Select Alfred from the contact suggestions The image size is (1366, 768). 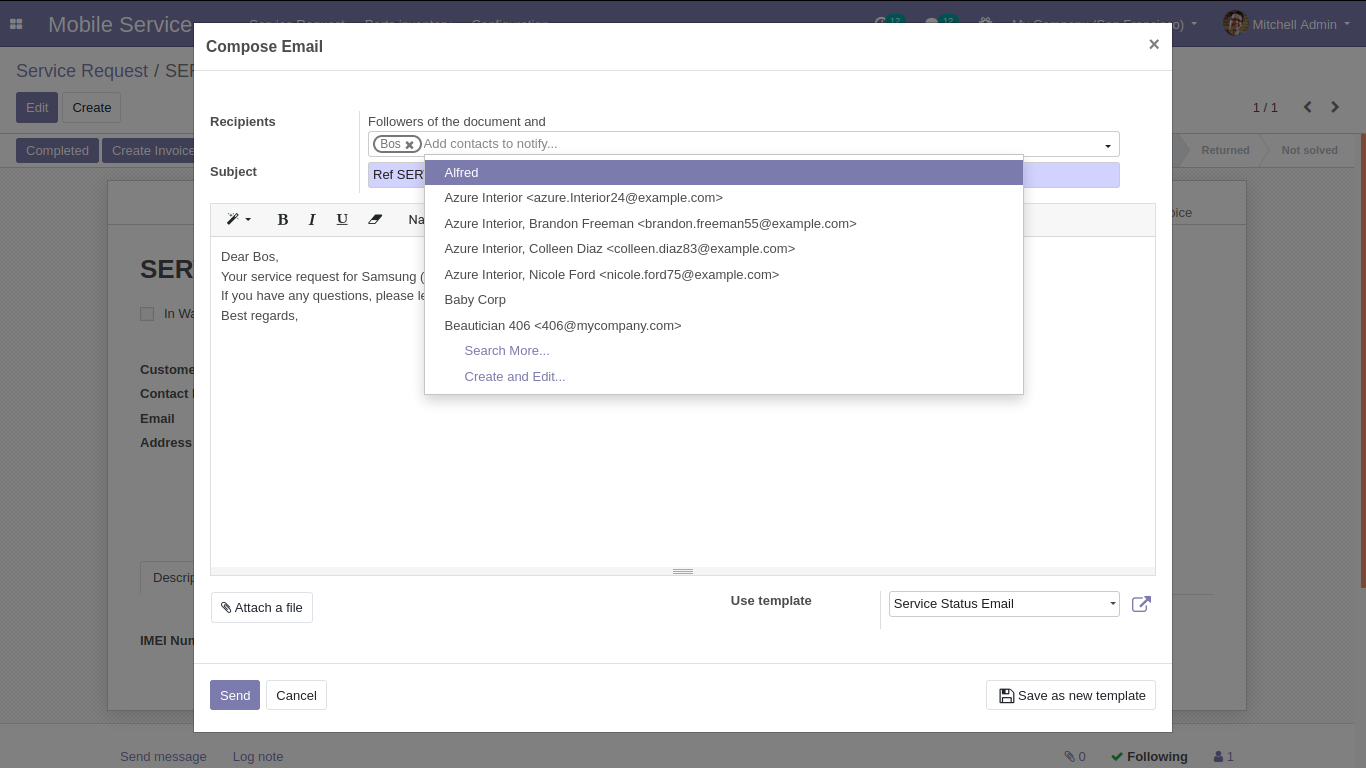(724, 173)
